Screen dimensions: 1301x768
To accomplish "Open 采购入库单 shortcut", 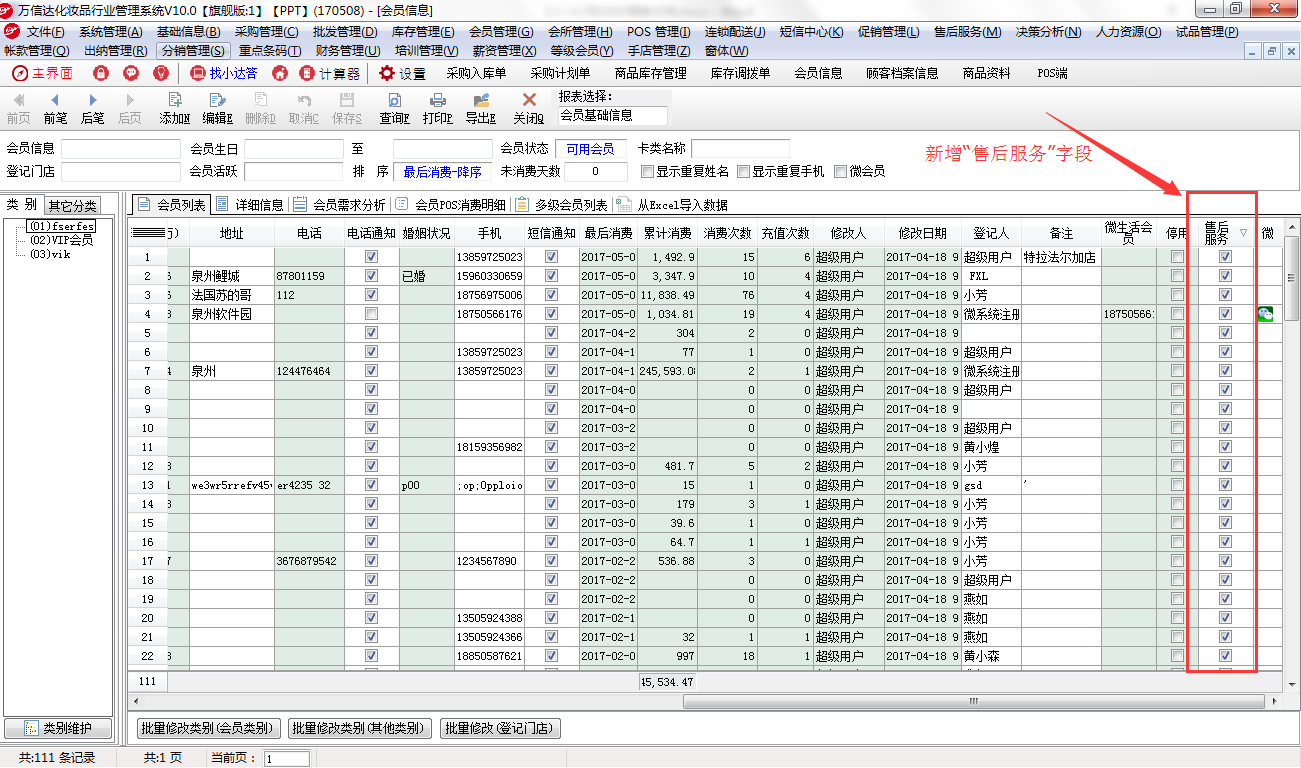I will pyautogui.click(x=476, y=73).
